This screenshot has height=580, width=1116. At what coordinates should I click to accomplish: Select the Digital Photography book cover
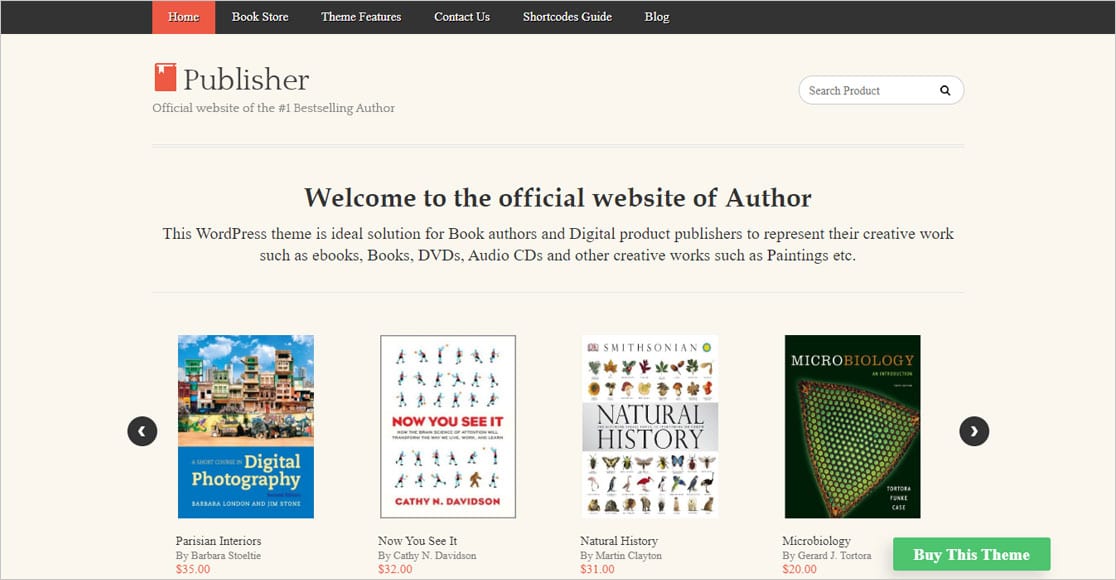[246, 426]
